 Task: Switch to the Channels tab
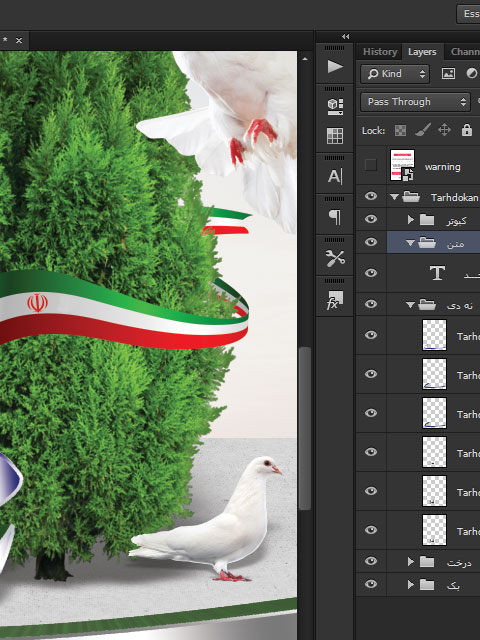[x=464, y=52]
